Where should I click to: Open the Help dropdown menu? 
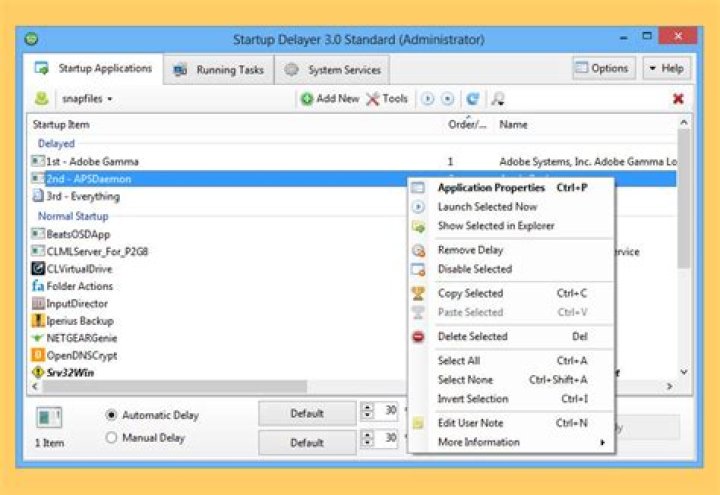(666, 68)
